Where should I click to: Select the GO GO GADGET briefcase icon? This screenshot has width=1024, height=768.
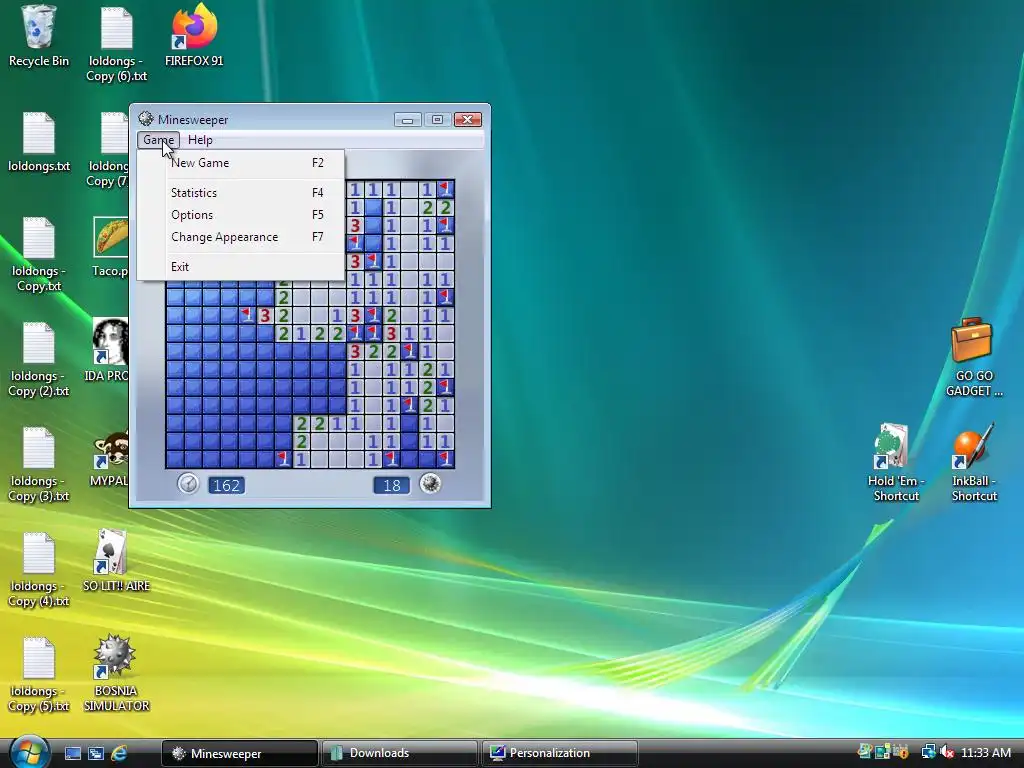972,340
